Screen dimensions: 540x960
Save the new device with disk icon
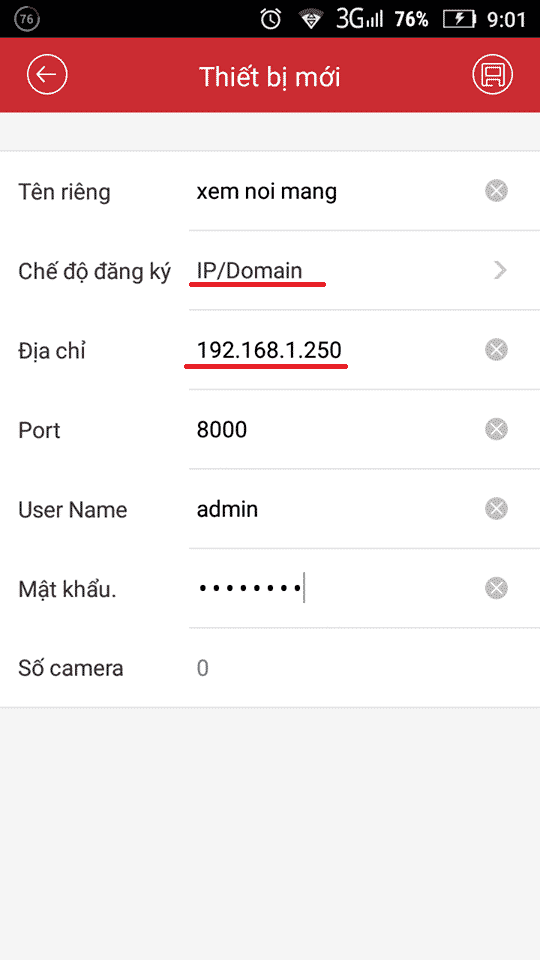pyautogui.click(x=492, y=75)
